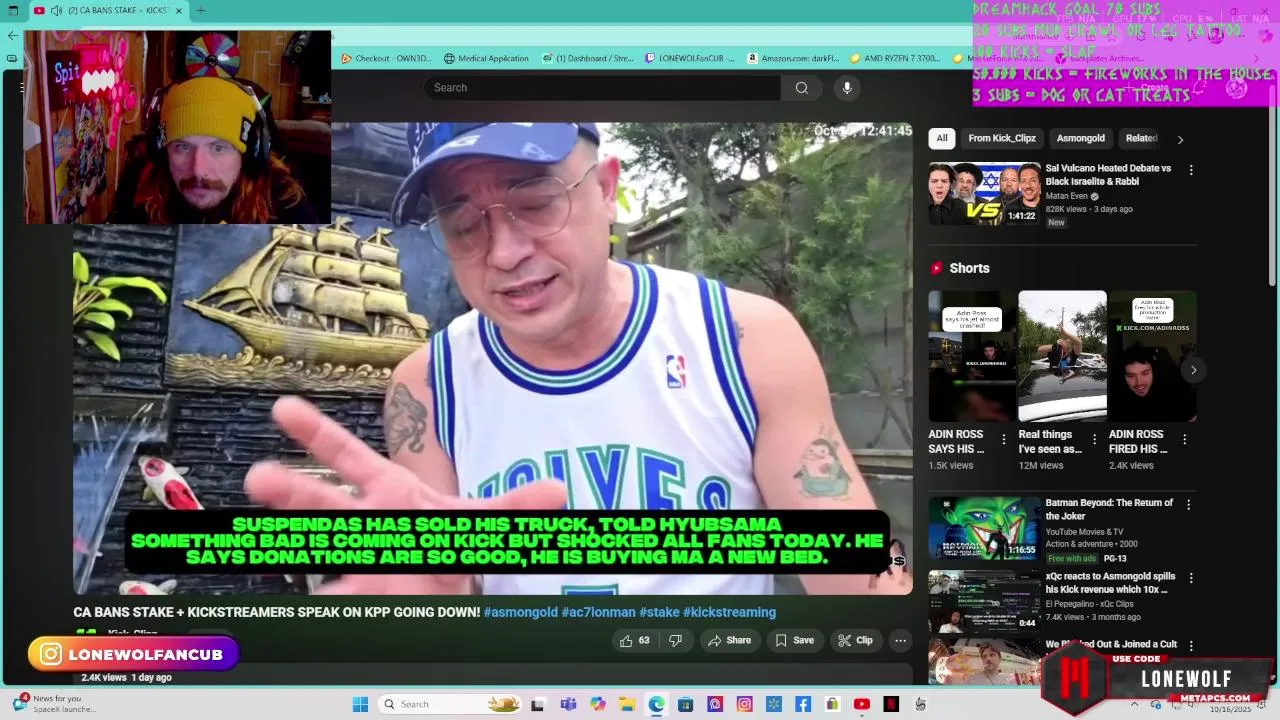Open options for xQc reacts to Asmongold video
The image size is (1280, 720).
(1190, 578)
